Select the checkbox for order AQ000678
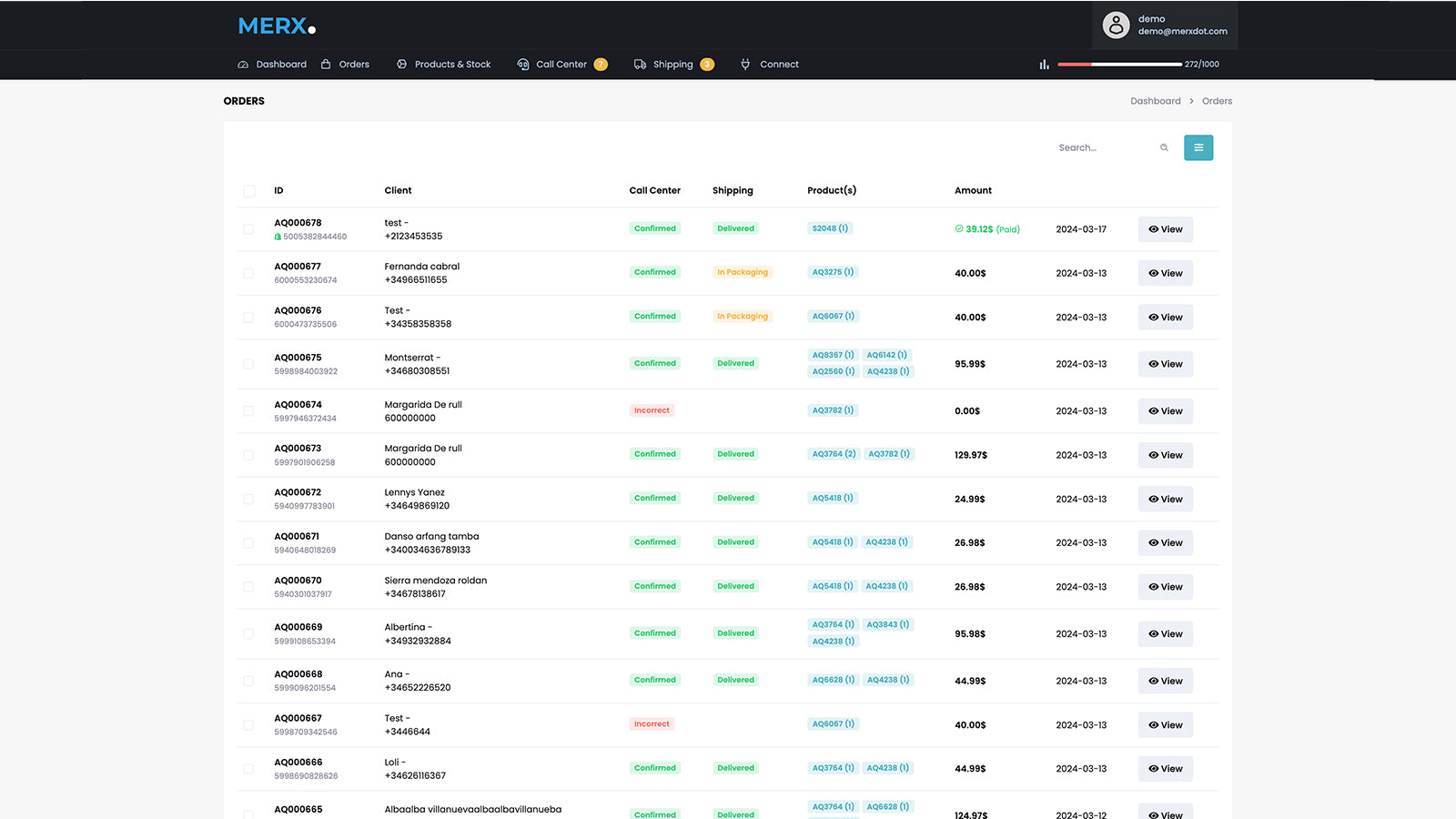1456x819 pixels. 248,229
